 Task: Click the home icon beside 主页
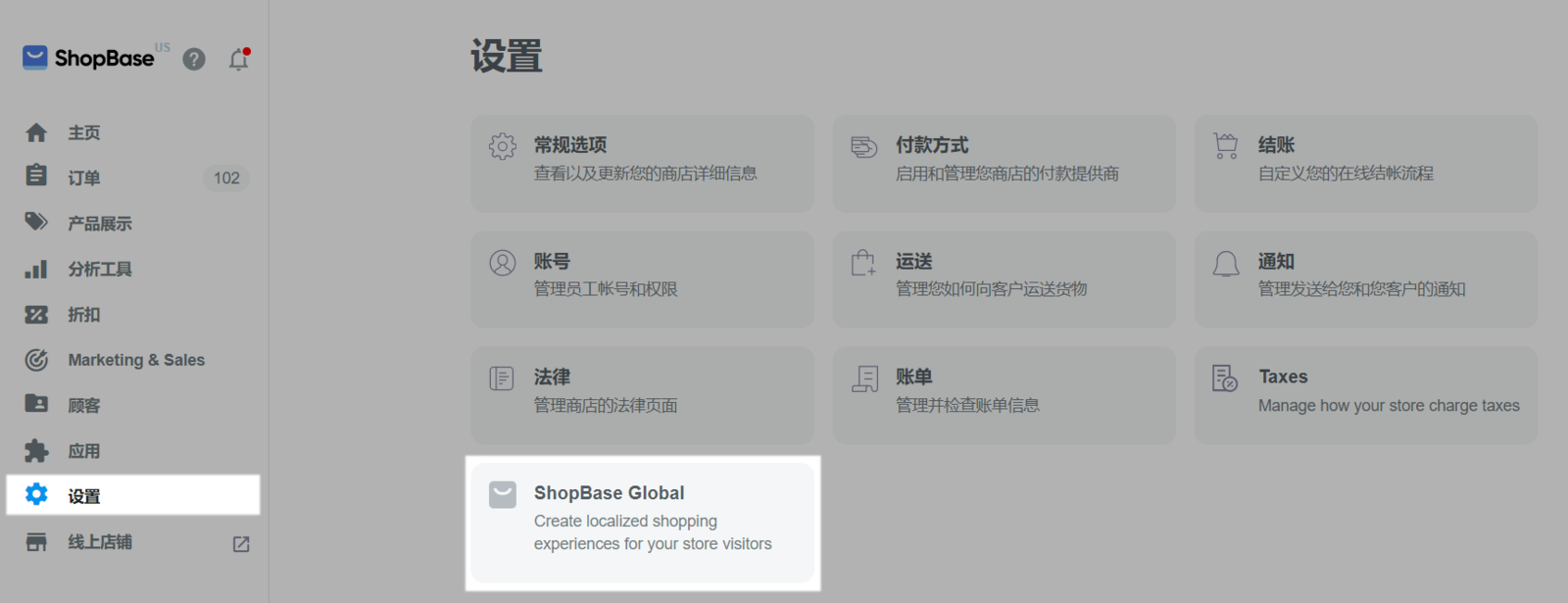(36, 132)
